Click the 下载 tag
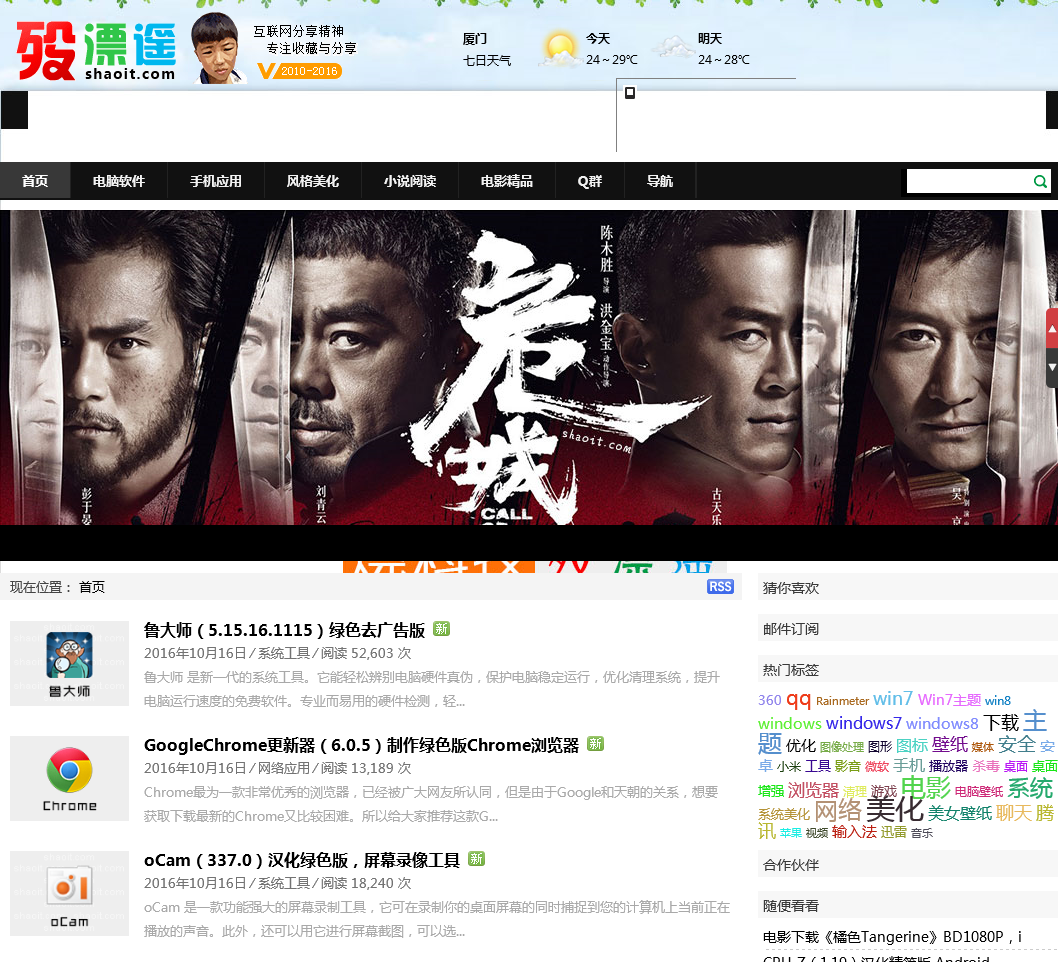The width and height of the screenshot is (1058, 962). pyautogui.click(x=1001, y=723)
